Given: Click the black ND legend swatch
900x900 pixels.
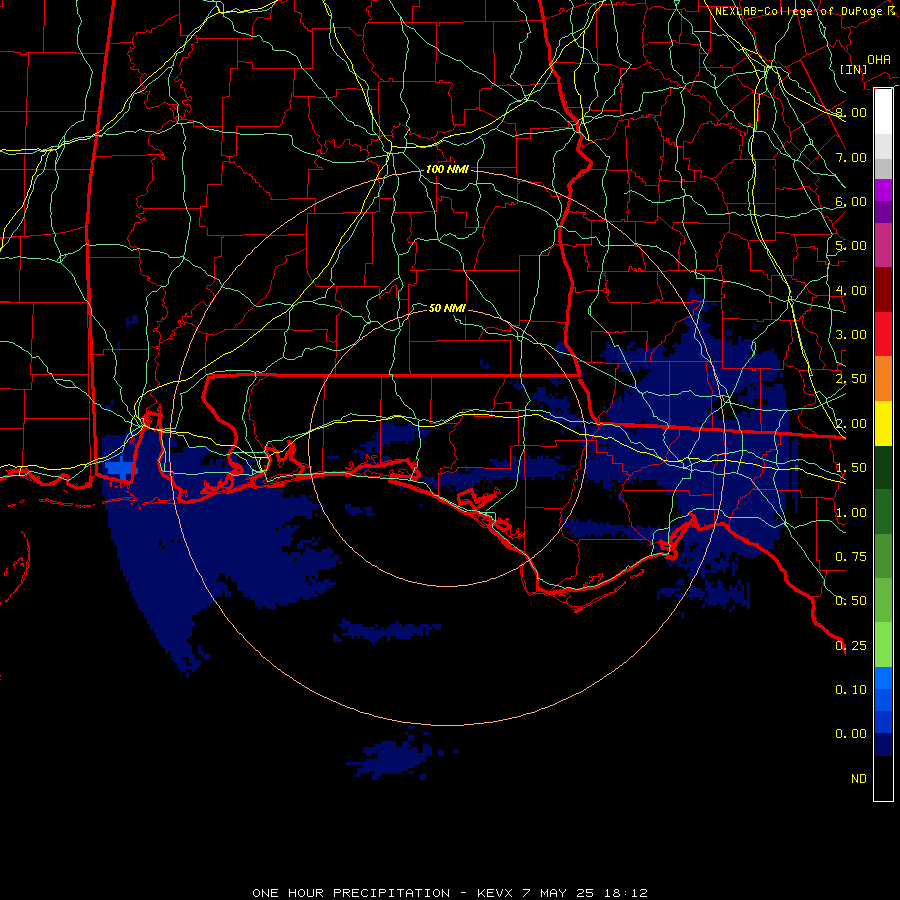Looking at the screenshot, I should (883, 778).
